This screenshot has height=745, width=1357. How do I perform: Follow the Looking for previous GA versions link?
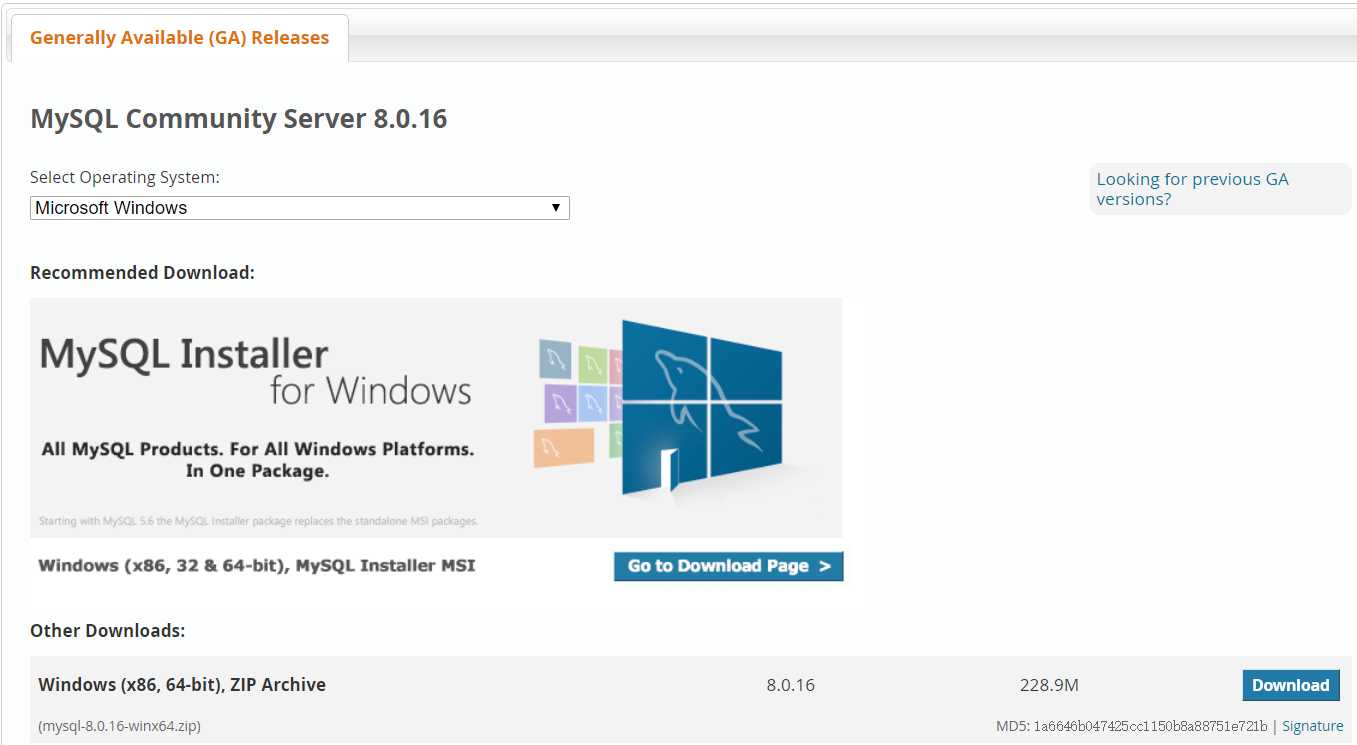pyautogui.click(x=1192, y=189)
